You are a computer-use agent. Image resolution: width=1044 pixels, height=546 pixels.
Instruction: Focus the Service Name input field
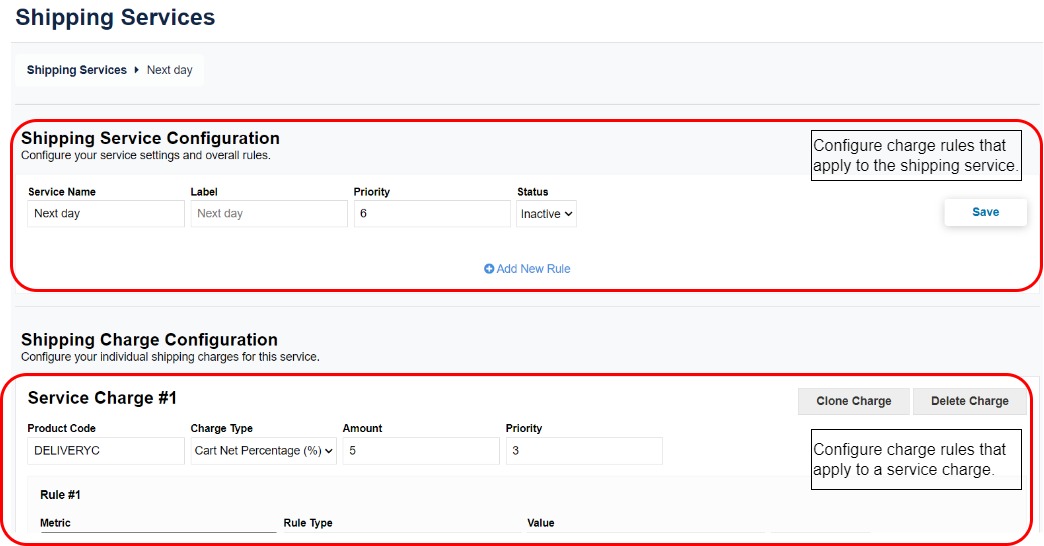[x=106, y=214]
